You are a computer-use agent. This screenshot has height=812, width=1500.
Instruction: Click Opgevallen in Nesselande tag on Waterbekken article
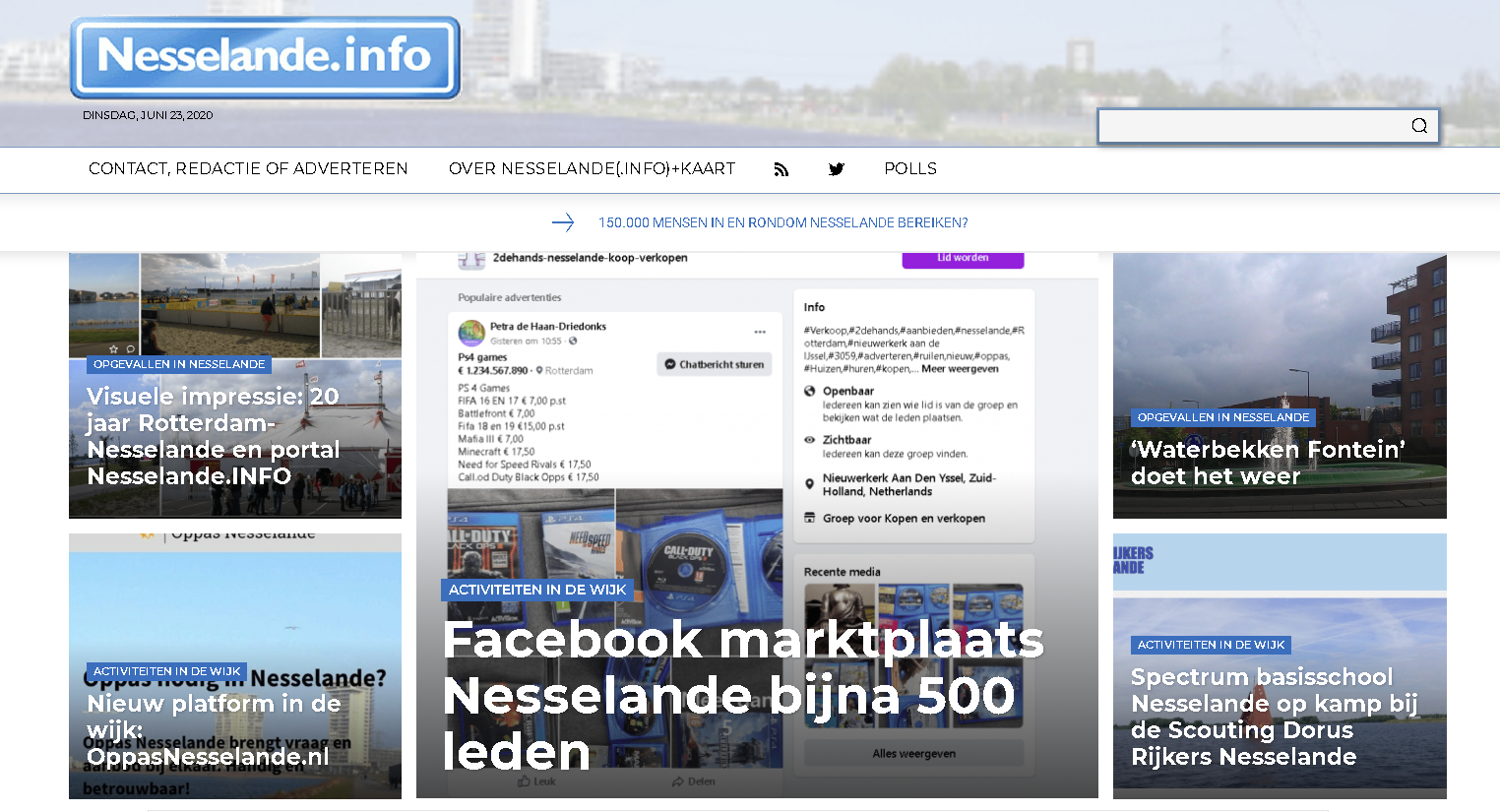tap(1223, 417)
